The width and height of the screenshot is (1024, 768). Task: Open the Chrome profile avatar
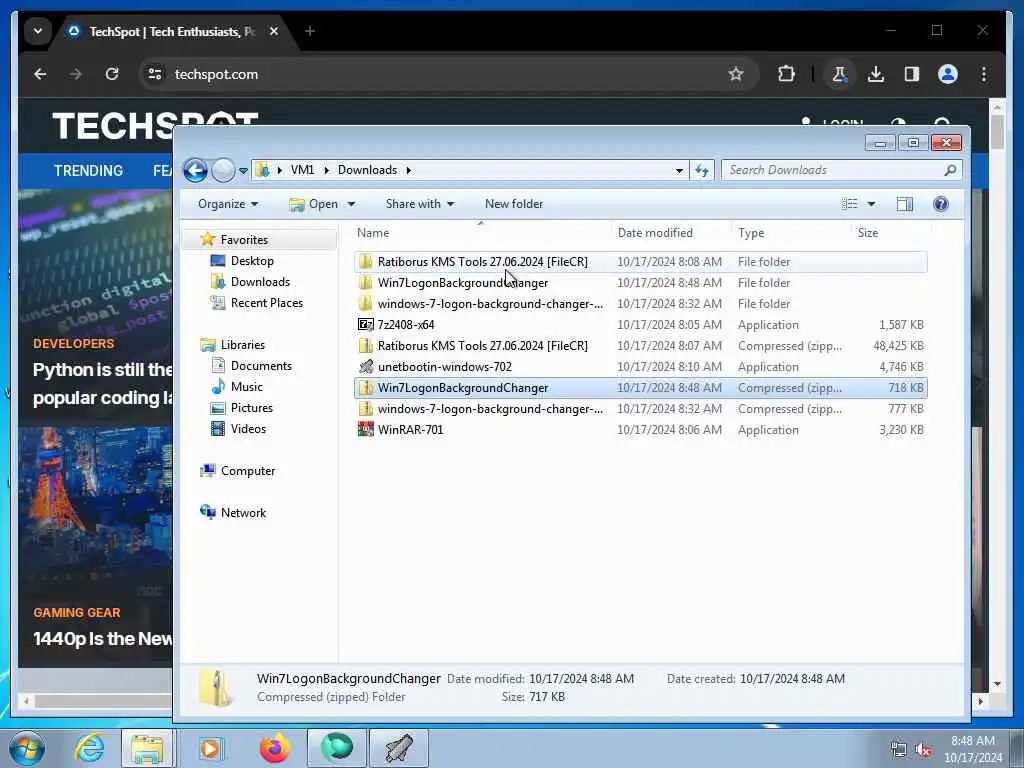pos(948,74)
